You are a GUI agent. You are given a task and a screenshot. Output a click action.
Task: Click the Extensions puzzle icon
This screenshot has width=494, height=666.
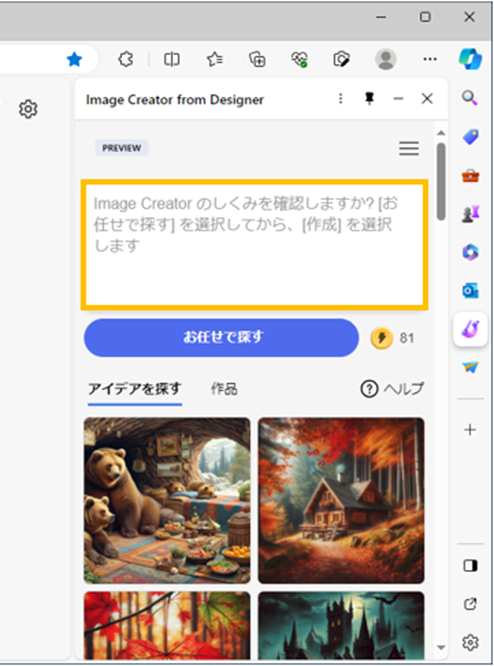coord(126,59)
